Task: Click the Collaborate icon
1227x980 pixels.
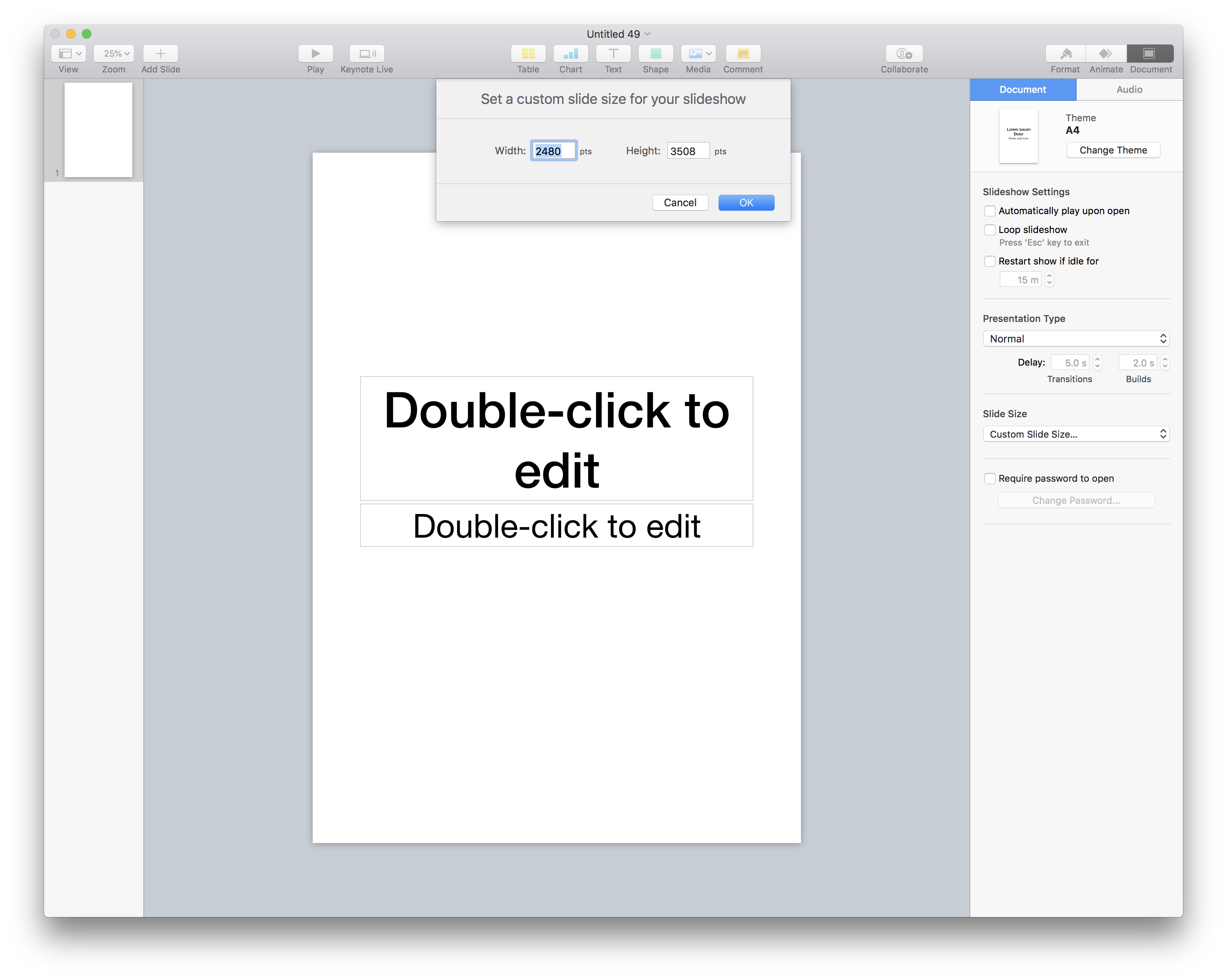Action: (904, 54)
